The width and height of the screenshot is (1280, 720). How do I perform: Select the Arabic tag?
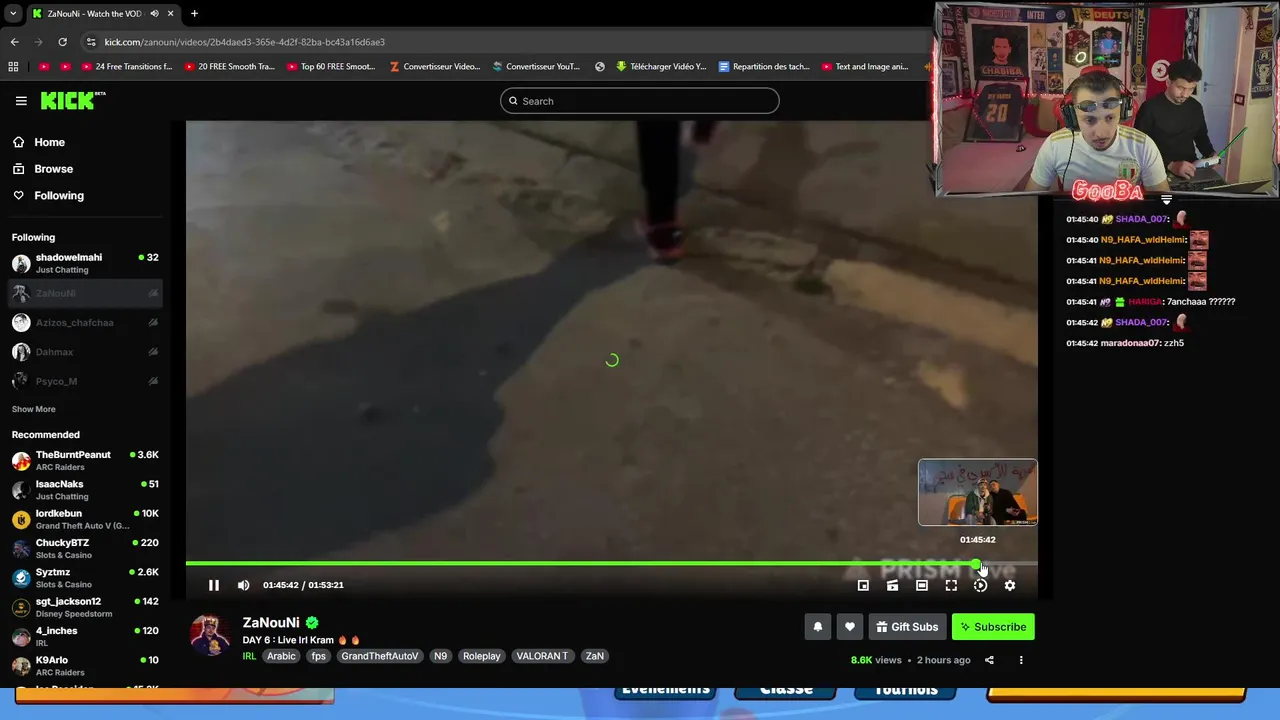(281, 656)
